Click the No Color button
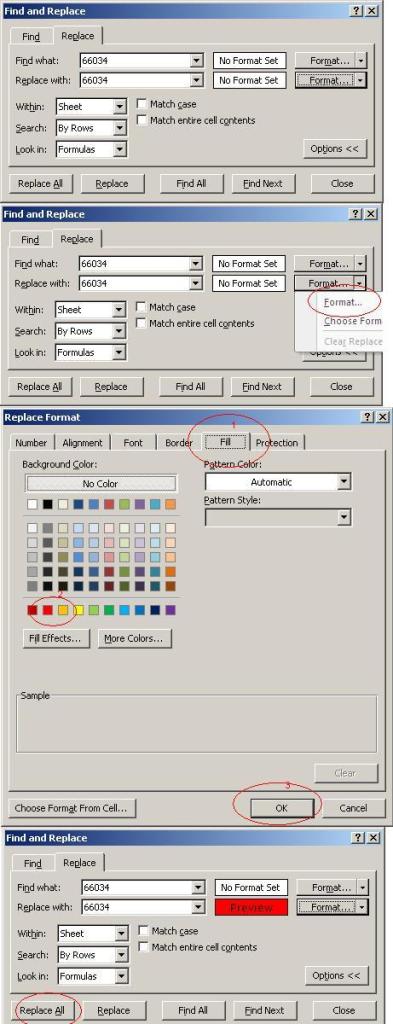Image resolution: width=393 pixels, height=1024 pixels. click(x=101, y=484)
